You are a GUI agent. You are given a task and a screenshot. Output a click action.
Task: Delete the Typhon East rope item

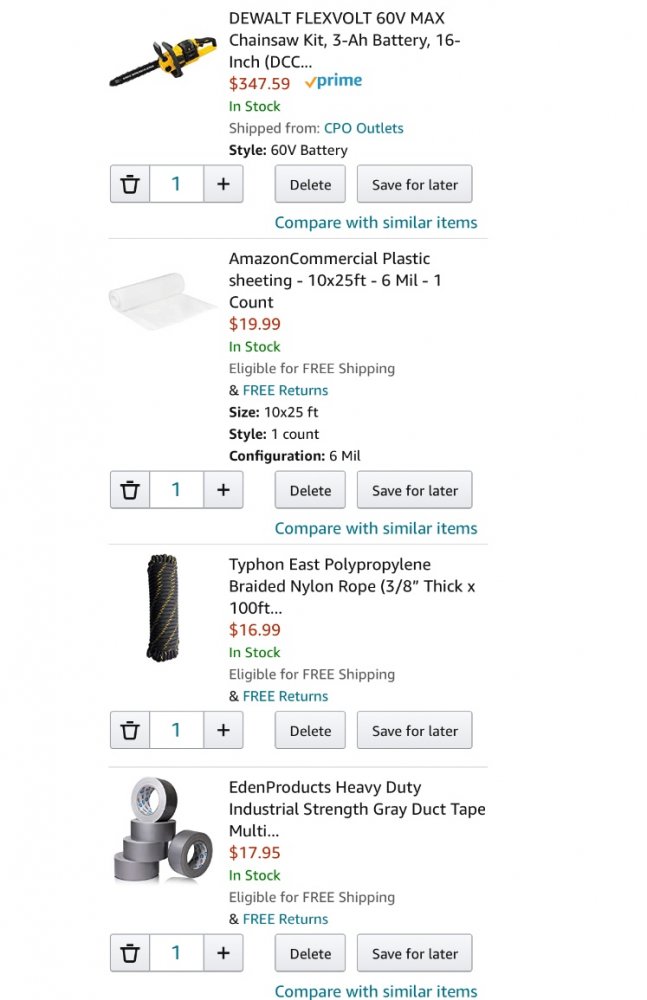click(310, 730)
